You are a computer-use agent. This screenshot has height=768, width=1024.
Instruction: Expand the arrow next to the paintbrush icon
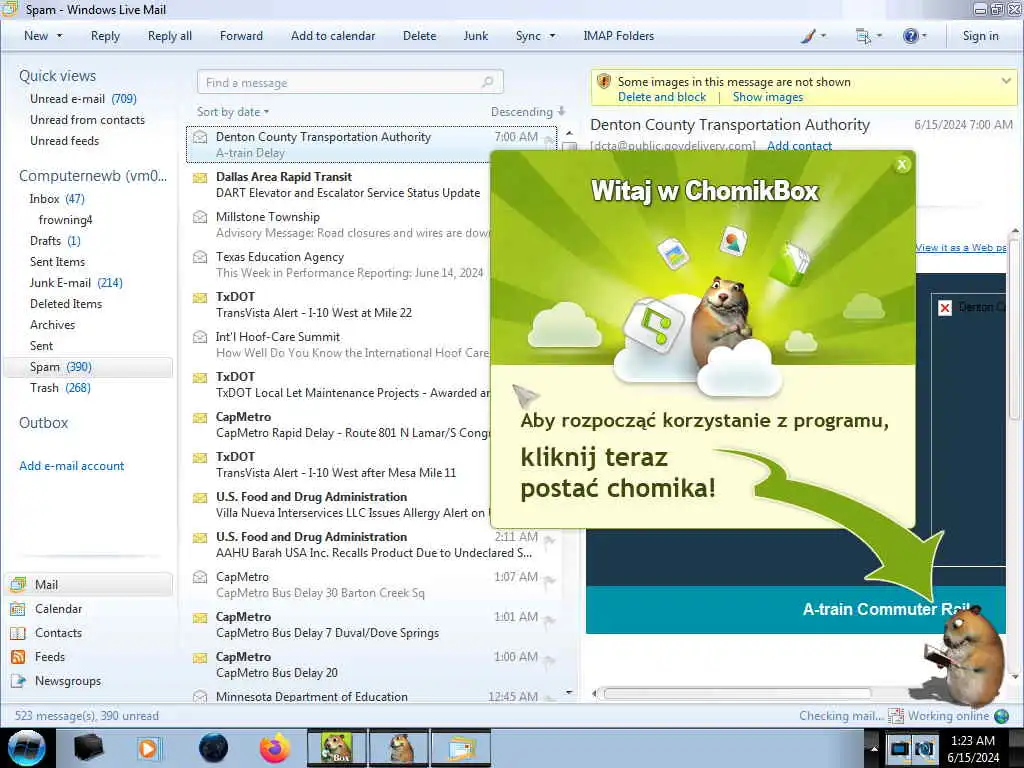824,36
